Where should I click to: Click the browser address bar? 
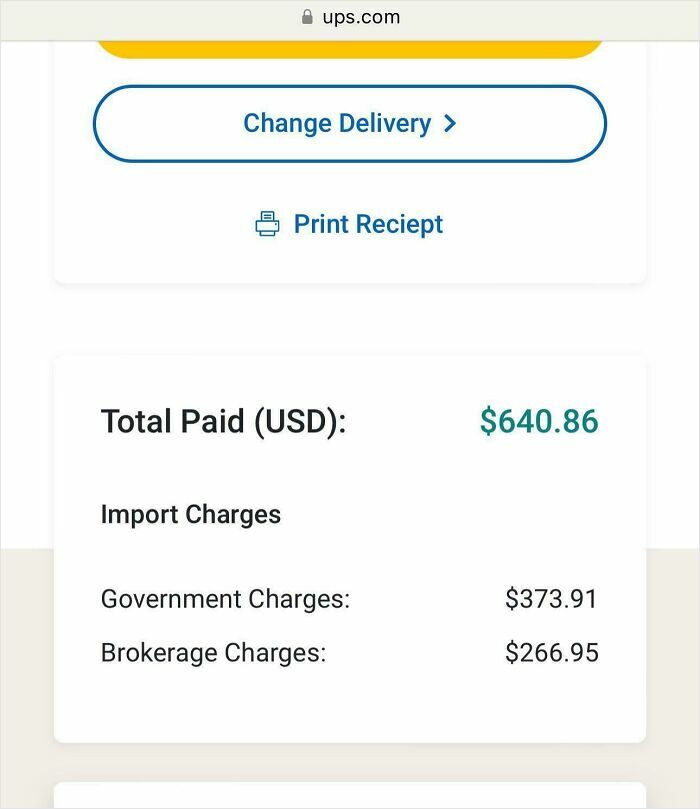(349, 16)
